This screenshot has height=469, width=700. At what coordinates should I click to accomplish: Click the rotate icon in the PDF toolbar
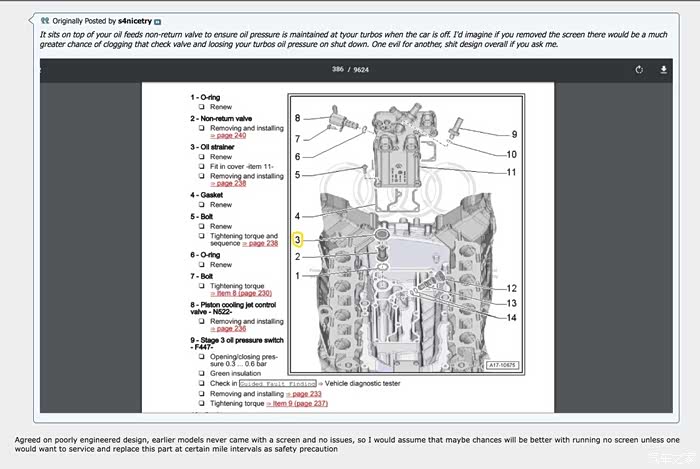pyautogui.click(x=639, y=70)
